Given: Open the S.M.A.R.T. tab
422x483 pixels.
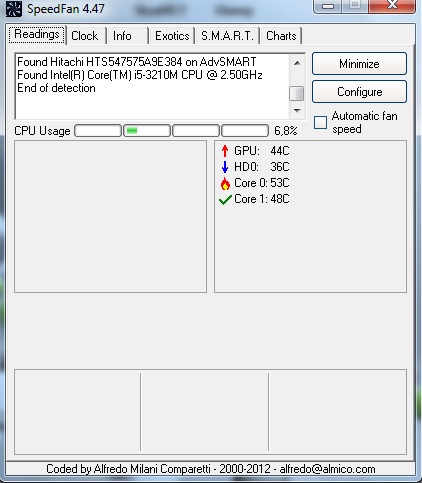Looking at the screenshot, I should (x=227, y=36).
